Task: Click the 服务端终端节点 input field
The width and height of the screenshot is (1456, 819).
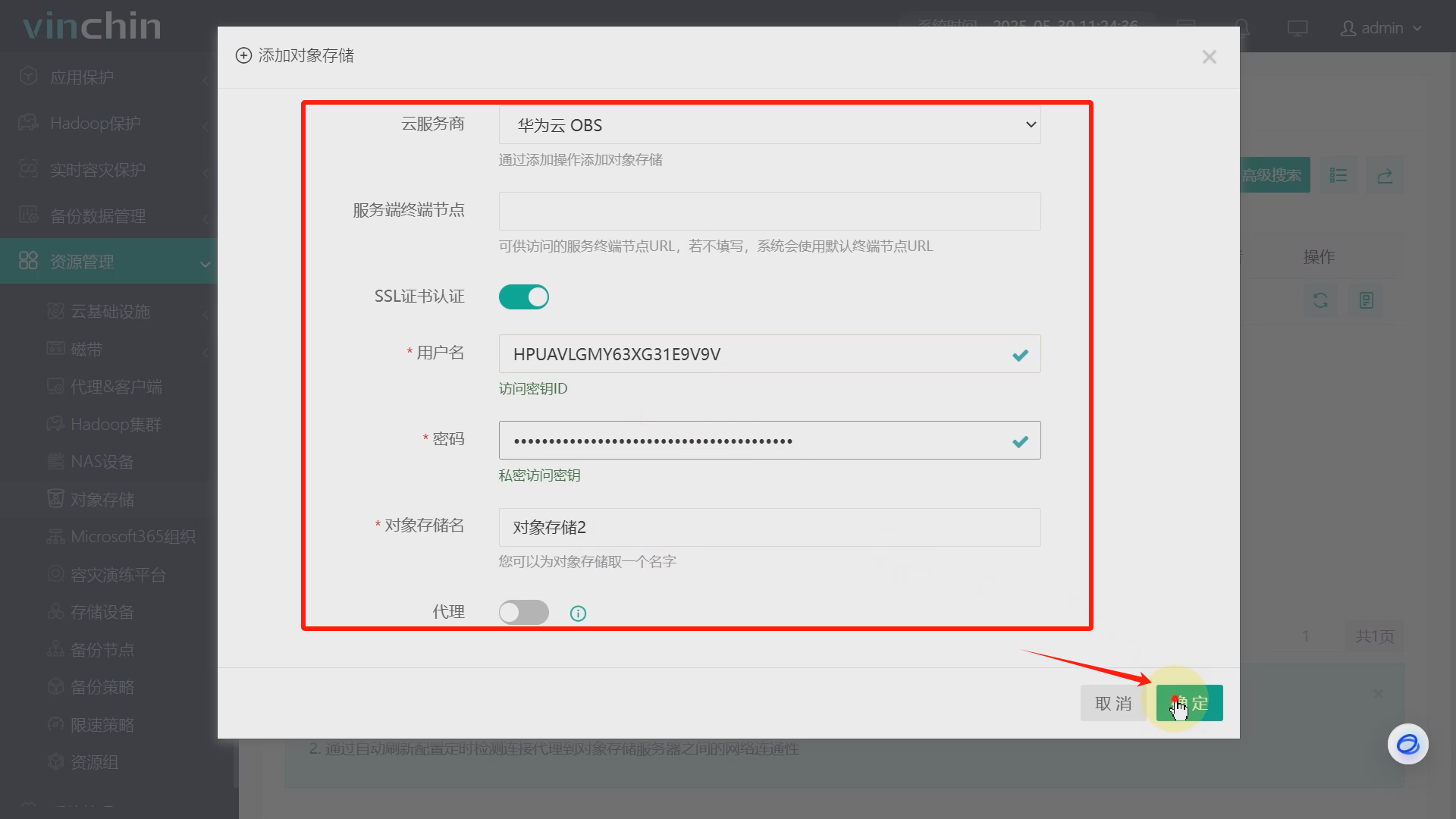Action: 769,211
